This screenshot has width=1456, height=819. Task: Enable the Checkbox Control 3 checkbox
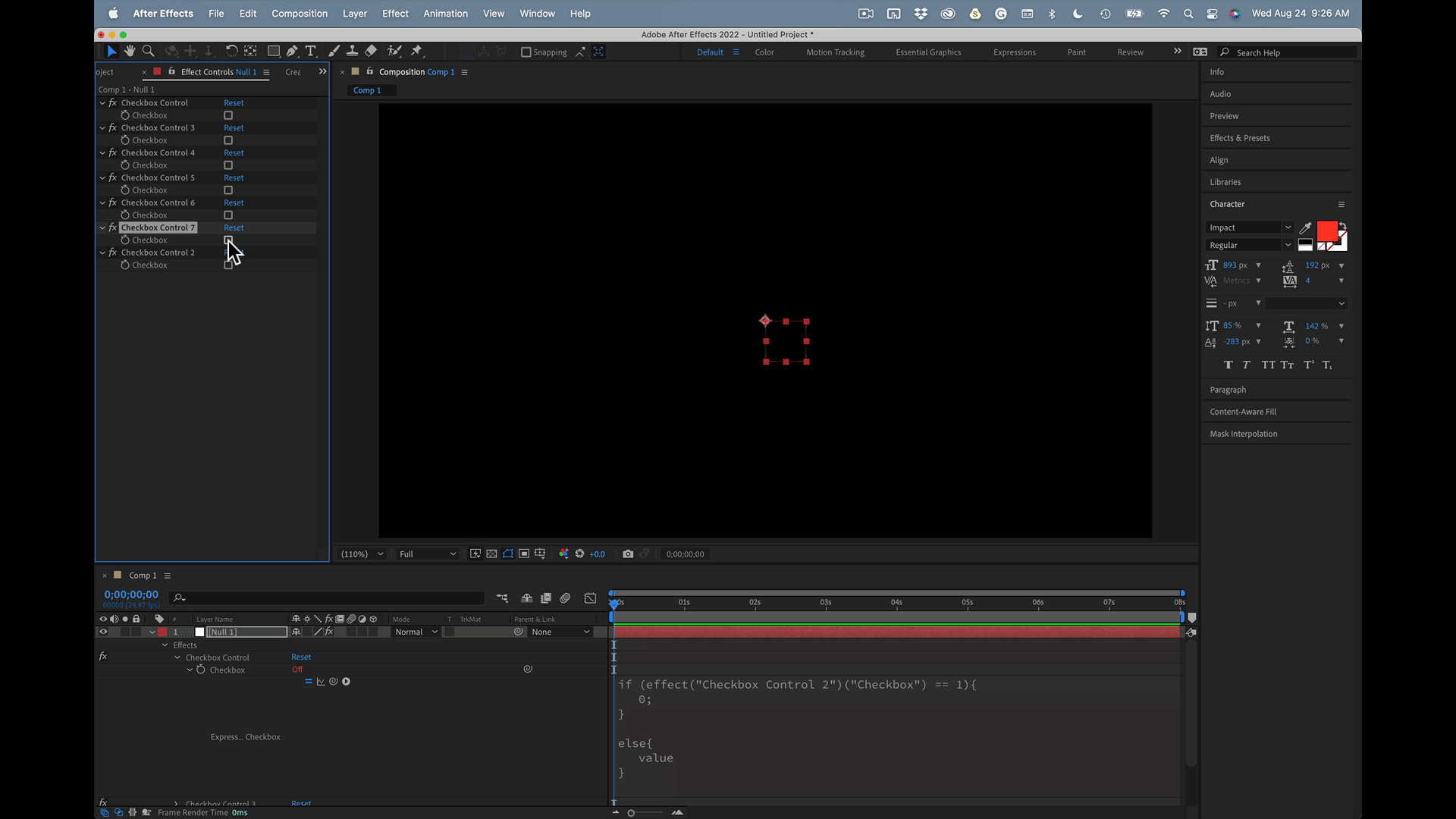click(228, 140)
